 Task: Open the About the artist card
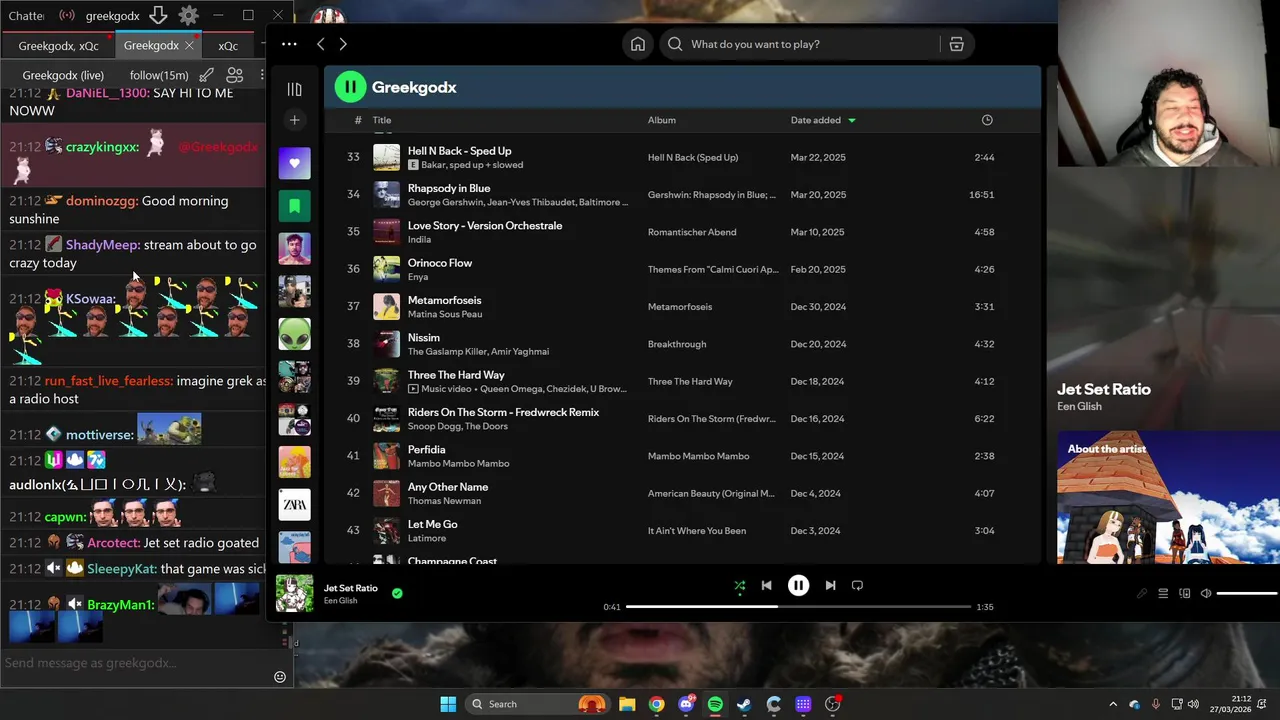click(1169, 497)
